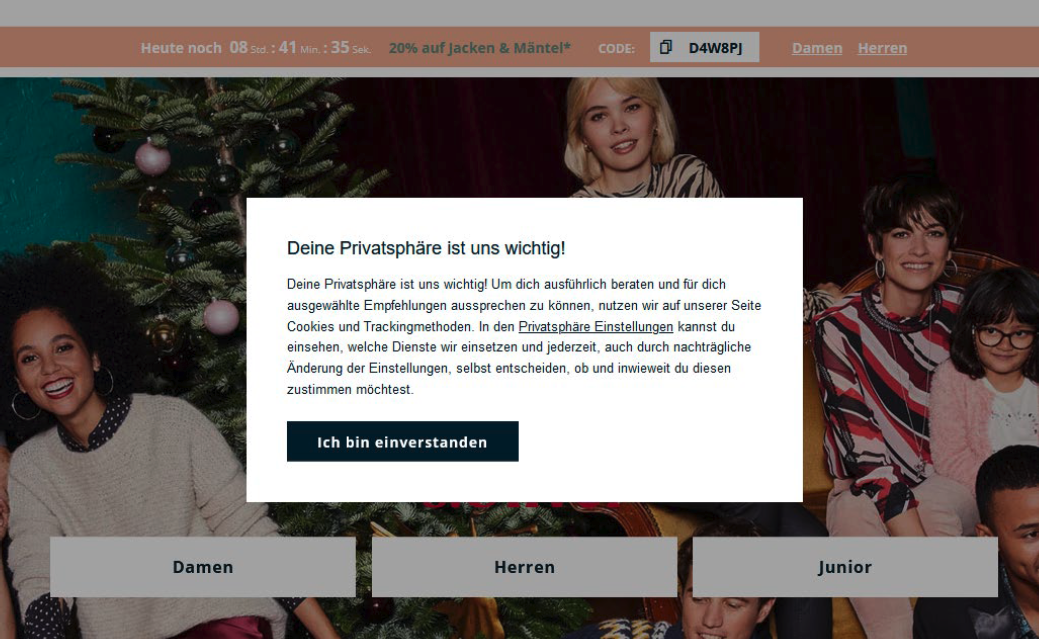The width and height of the screenshot is (1039, 639).
Task: Click the Heute noch countdown label
Action: [x=181, y=48]
